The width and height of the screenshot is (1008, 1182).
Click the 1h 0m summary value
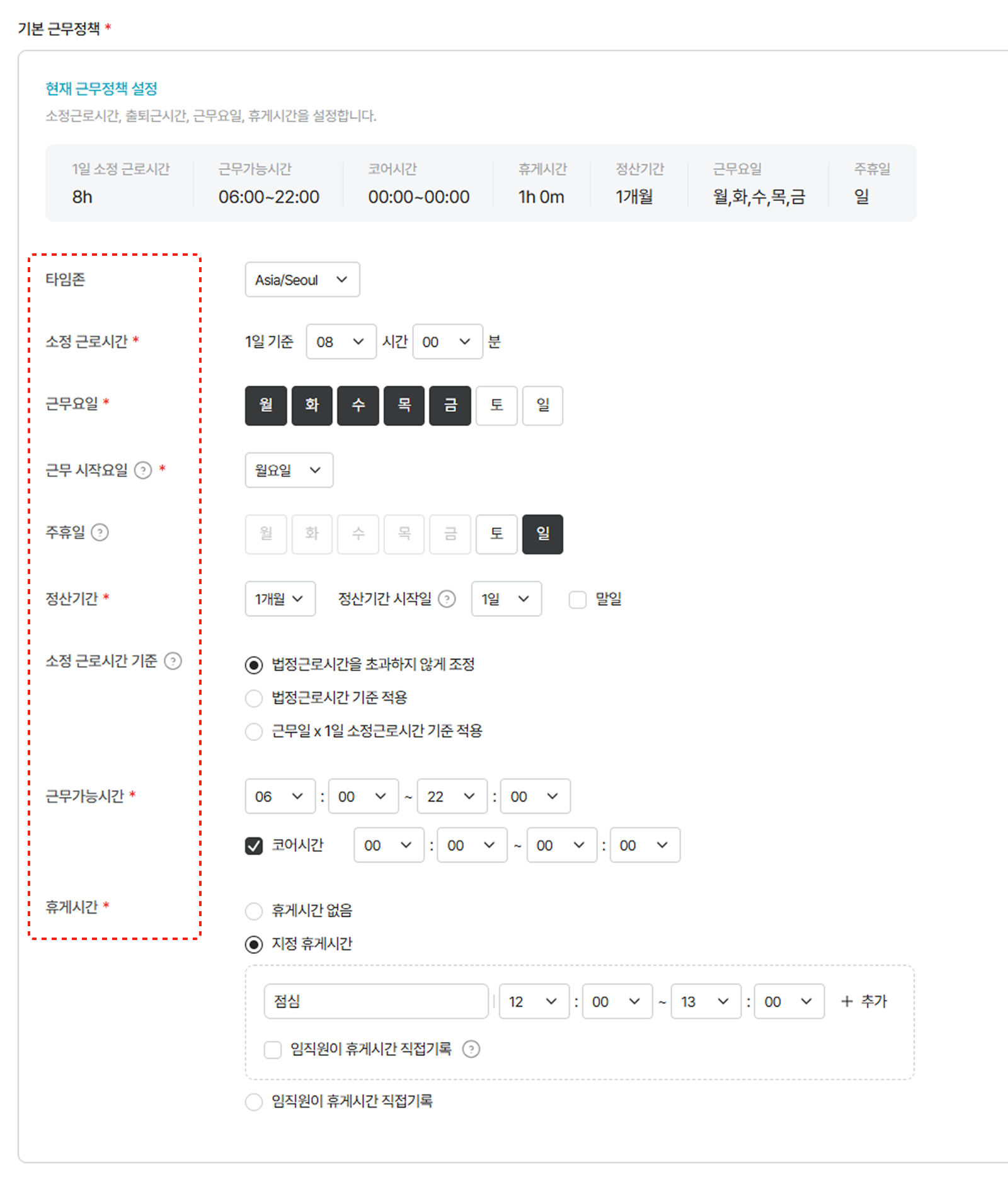[x=541, y=197]
